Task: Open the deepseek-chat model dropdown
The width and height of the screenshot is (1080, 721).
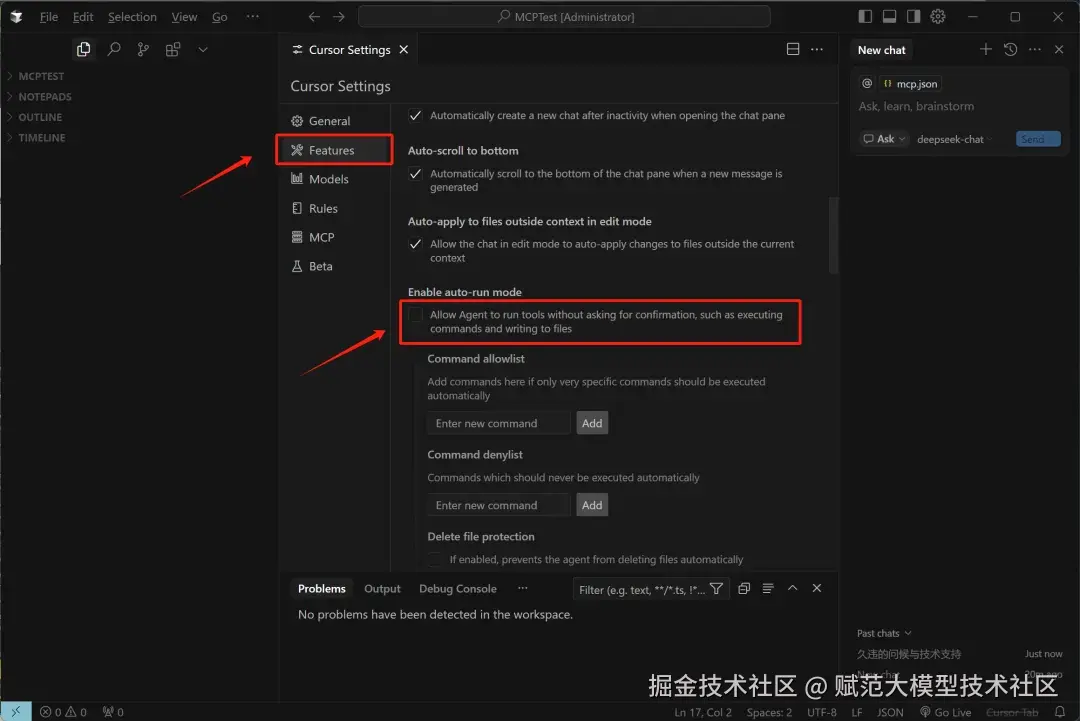Action: (955, 139)
